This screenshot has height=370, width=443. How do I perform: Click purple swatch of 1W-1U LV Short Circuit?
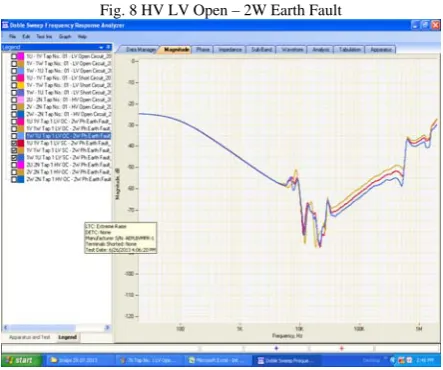21,92
